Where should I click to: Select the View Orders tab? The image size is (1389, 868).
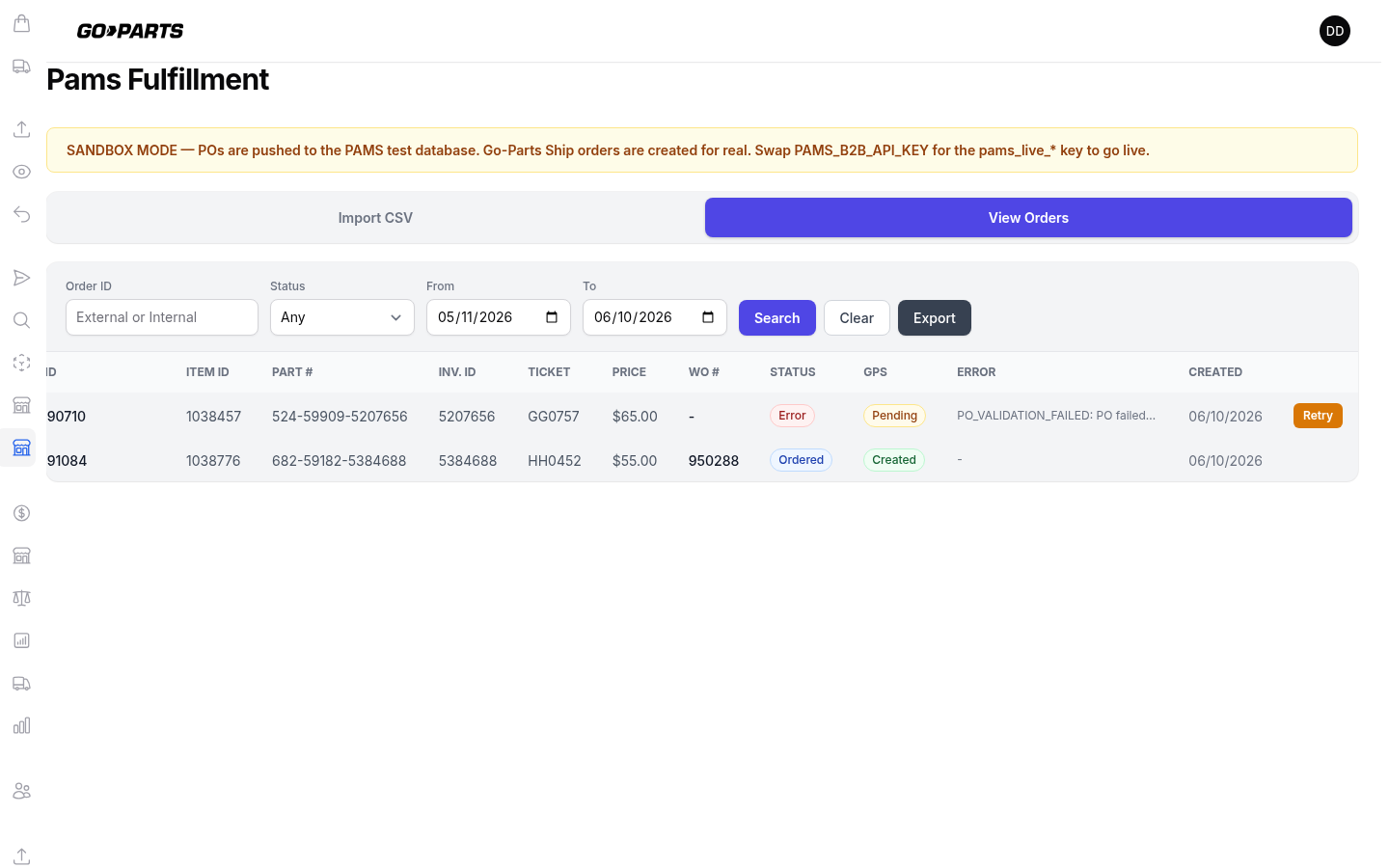(x=1028, y=218)
